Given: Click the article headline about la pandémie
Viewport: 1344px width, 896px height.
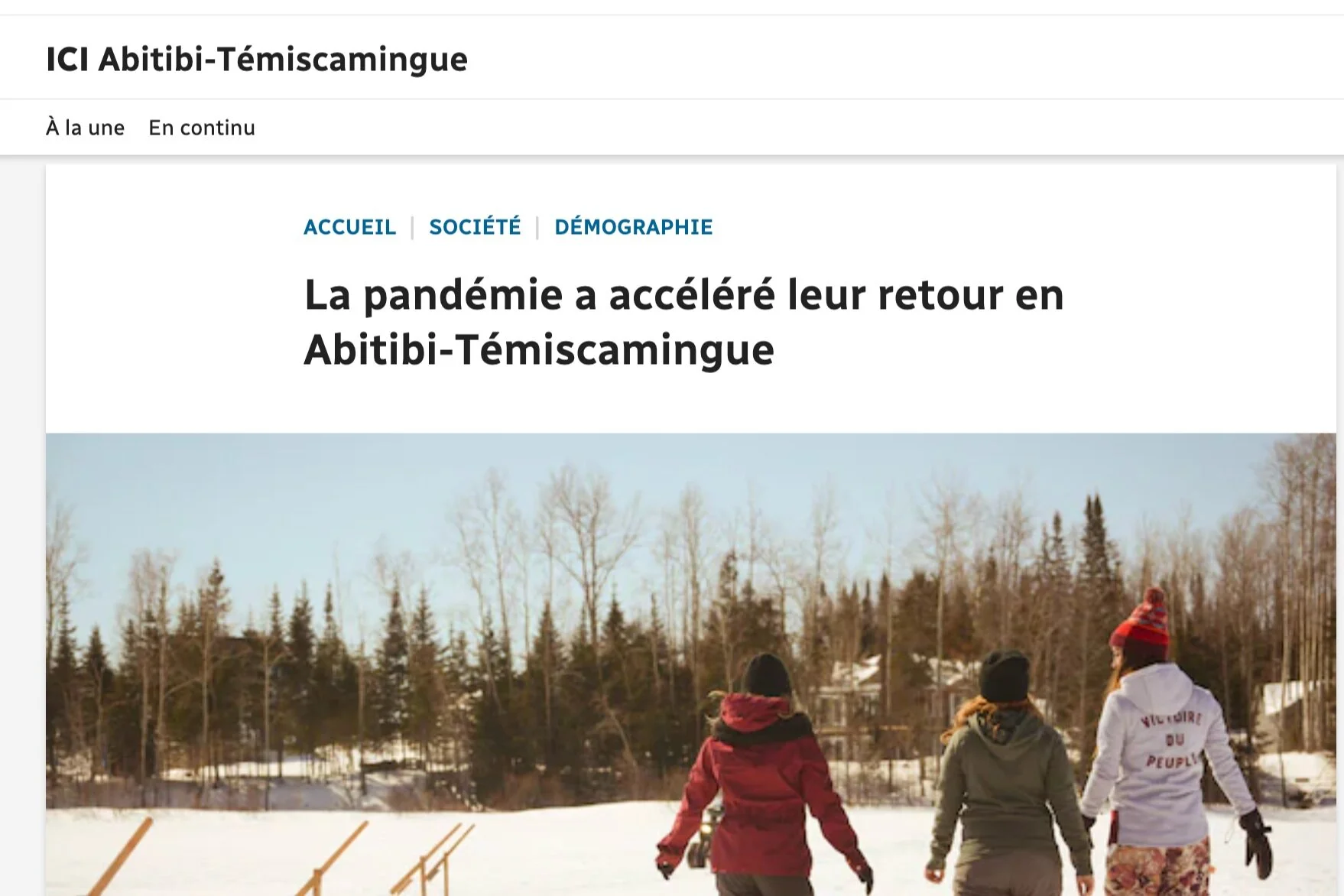Looking at the screenshot, I should pos(683,322).
